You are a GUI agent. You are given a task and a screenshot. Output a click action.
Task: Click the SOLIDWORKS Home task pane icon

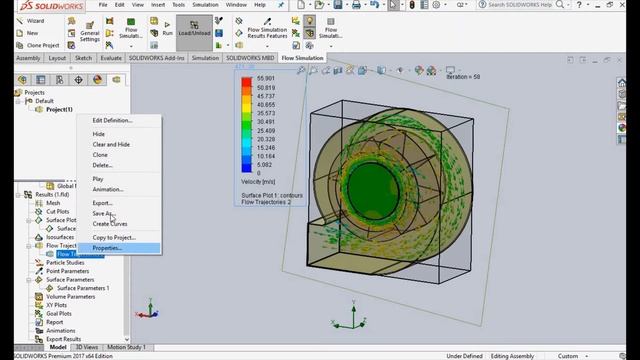pos(621,83)
